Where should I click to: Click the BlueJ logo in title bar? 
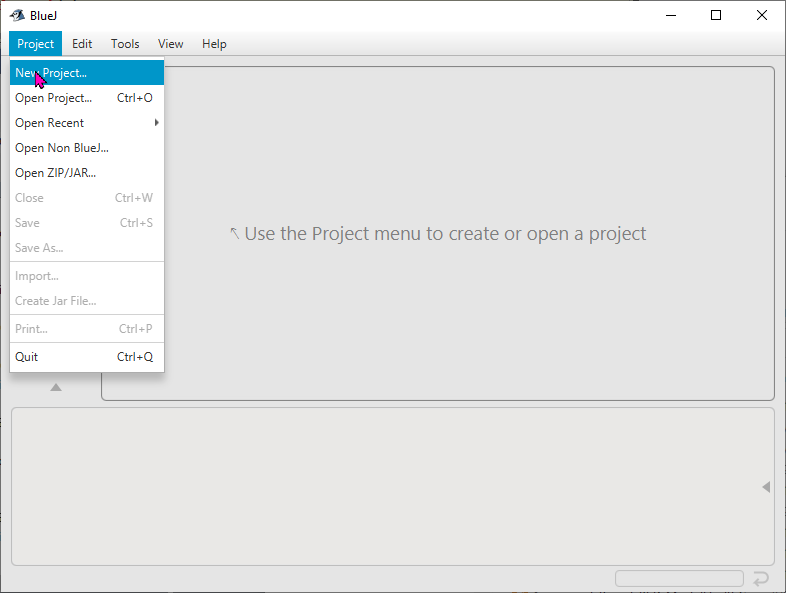click(x=17, y=15)
